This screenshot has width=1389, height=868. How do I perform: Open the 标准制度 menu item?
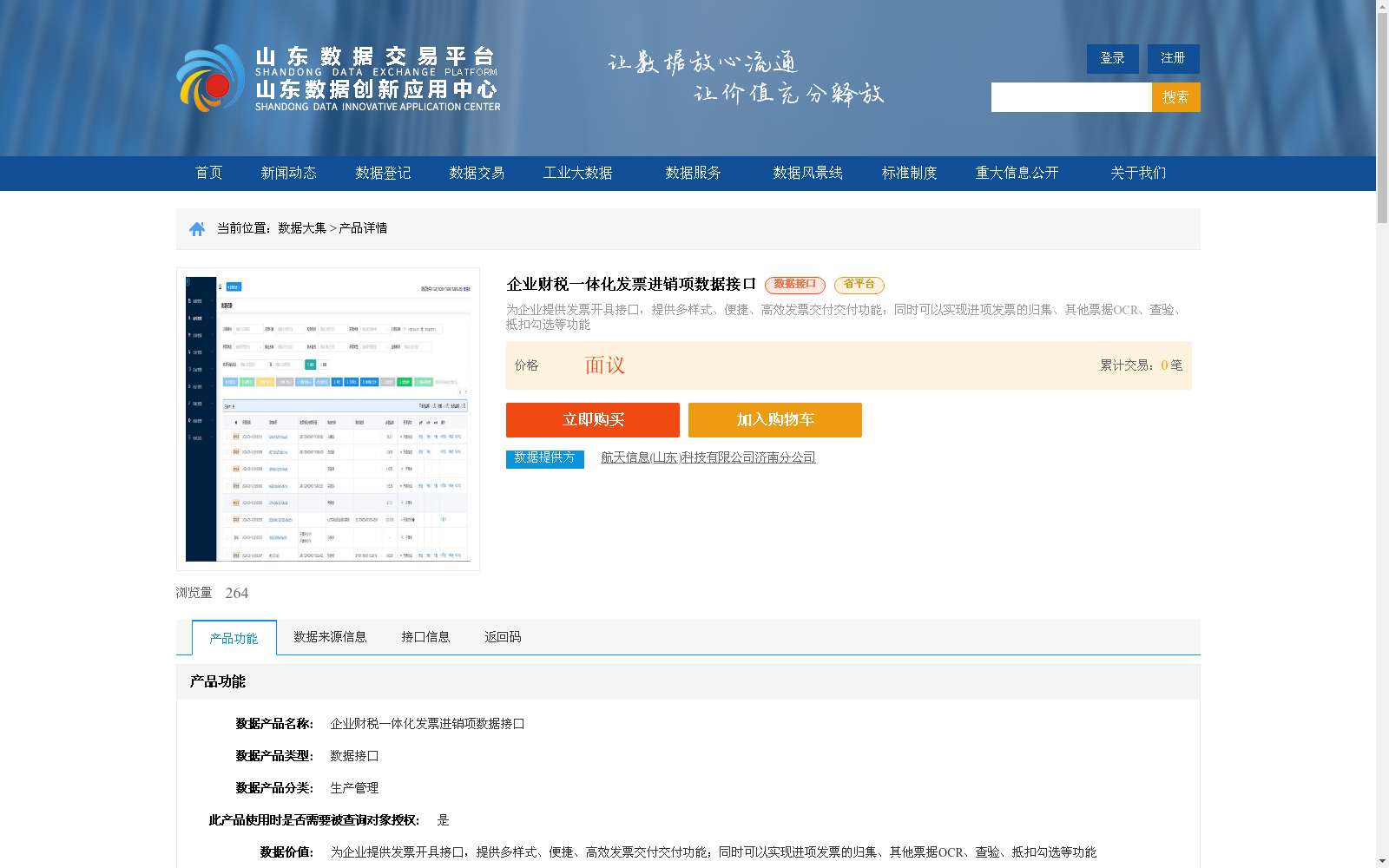pyautogui.click(x=909, y=173)
